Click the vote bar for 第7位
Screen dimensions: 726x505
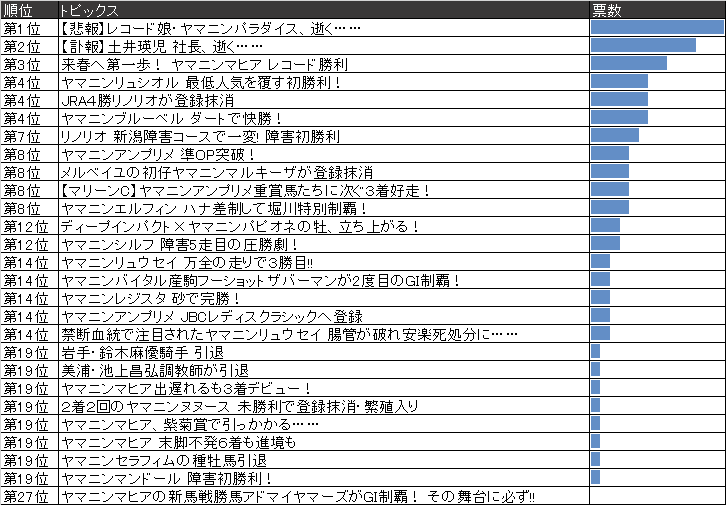[x=615, y=136]
